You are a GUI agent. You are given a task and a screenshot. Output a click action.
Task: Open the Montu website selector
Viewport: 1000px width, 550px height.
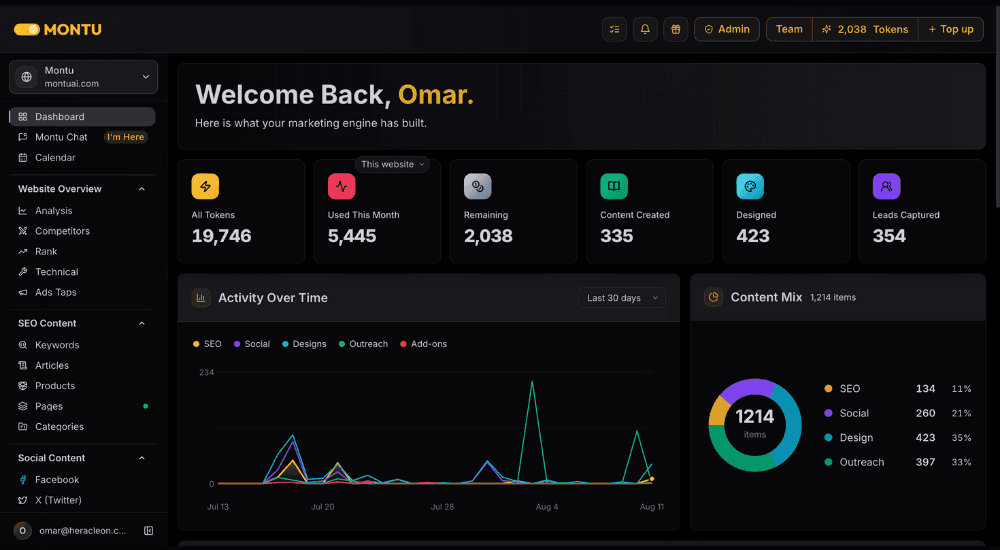84,77
